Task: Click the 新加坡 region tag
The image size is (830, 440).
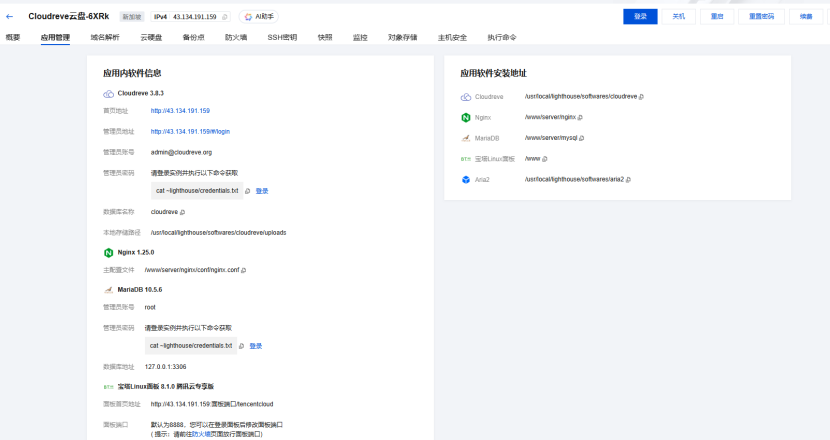Action: [x=132, y=17]
